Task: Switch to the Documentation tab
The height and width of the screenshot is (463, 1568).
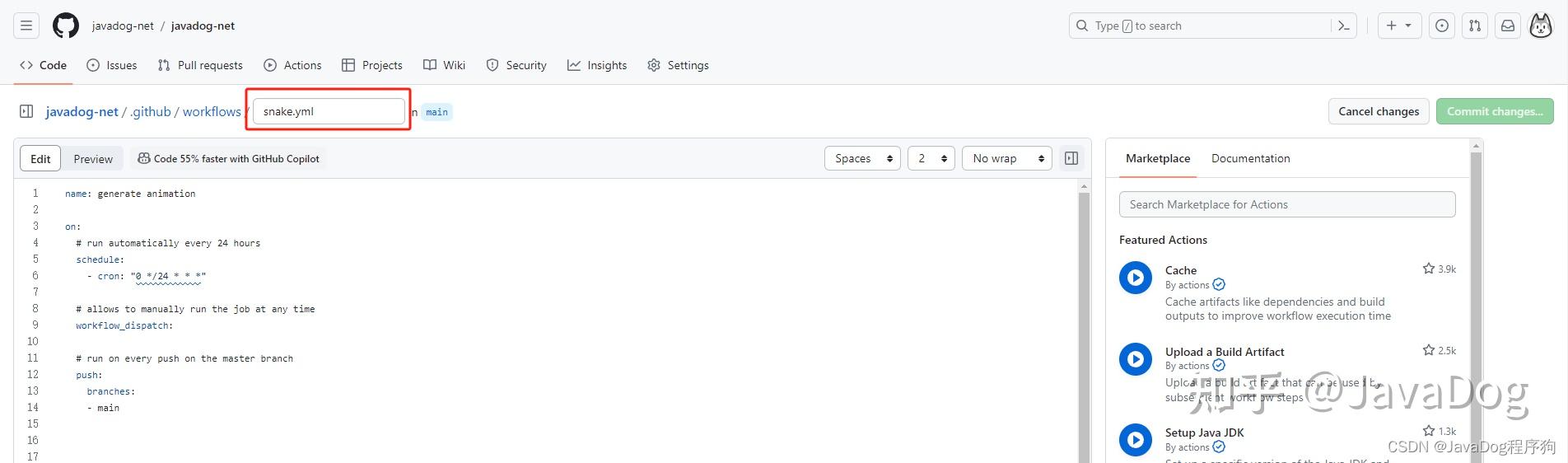Action: point(1250,158)
